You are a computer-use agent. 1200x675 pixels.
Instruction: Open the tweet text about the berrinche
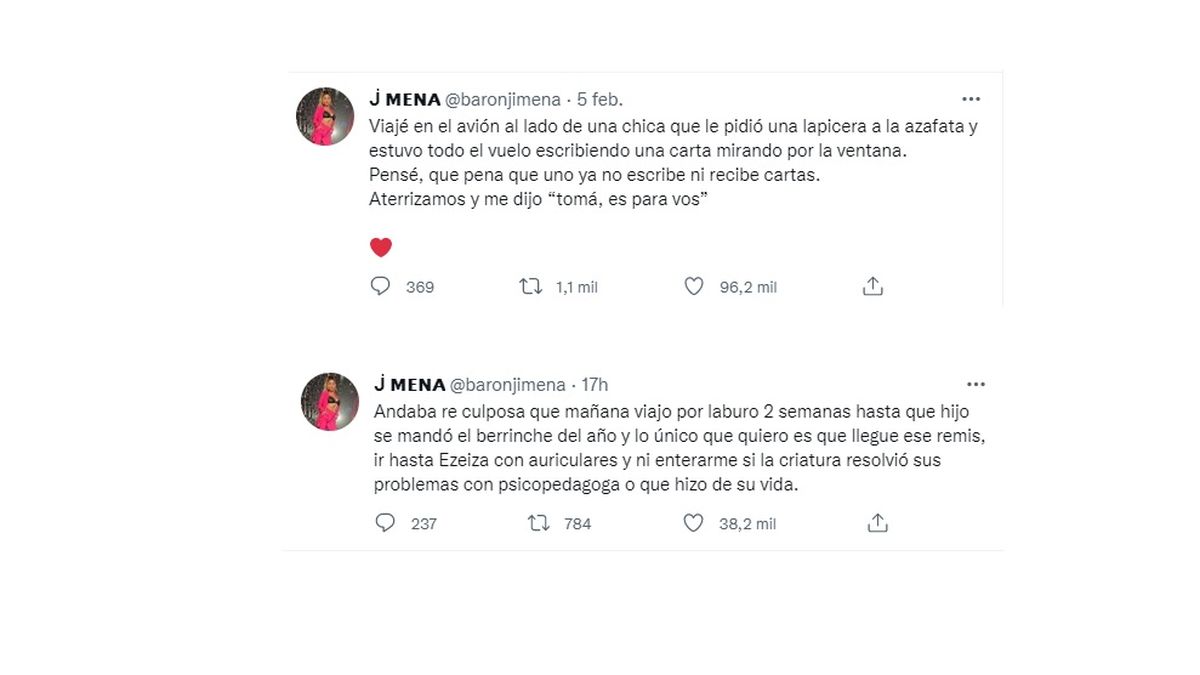(x=670, y=447)
